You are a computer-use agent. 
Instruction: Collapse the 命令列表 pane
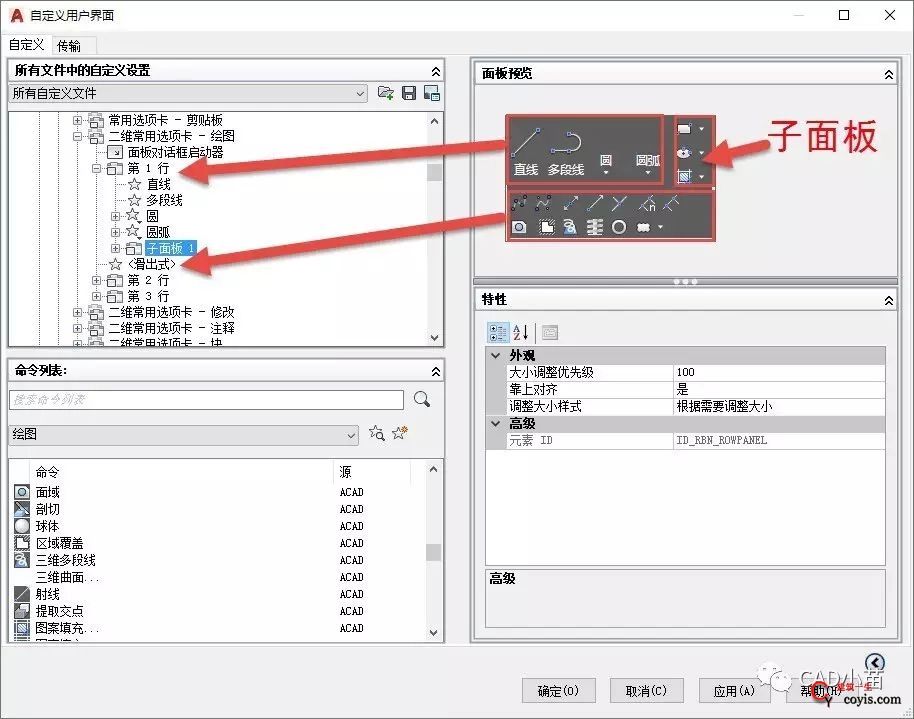pos(435,371)
